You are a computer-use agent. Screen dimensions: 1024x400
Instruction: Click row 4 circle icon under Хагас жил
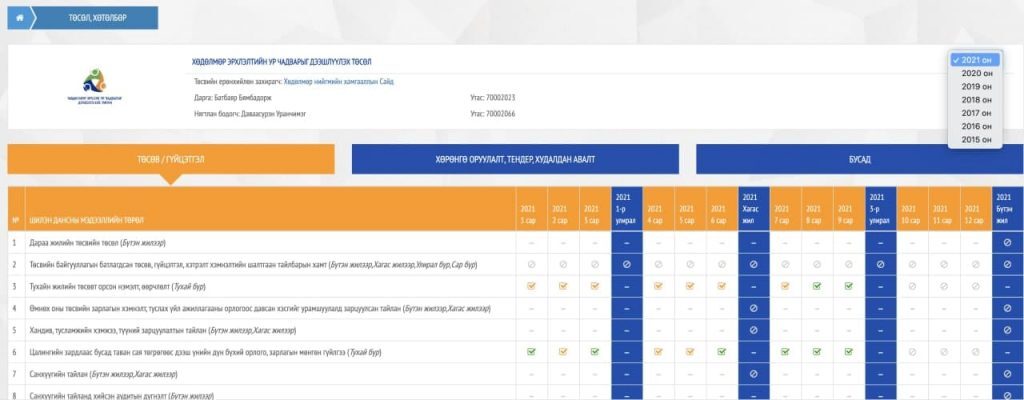753,308
